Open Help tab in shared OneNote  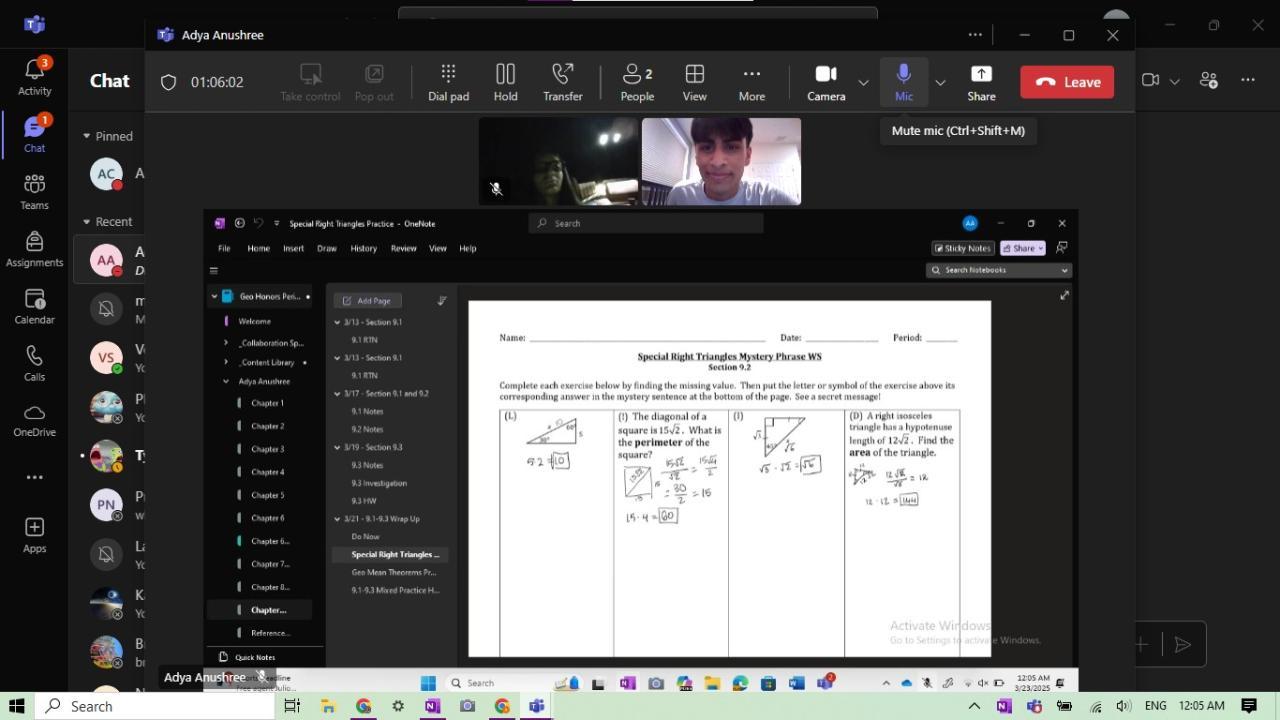point(467,248)
